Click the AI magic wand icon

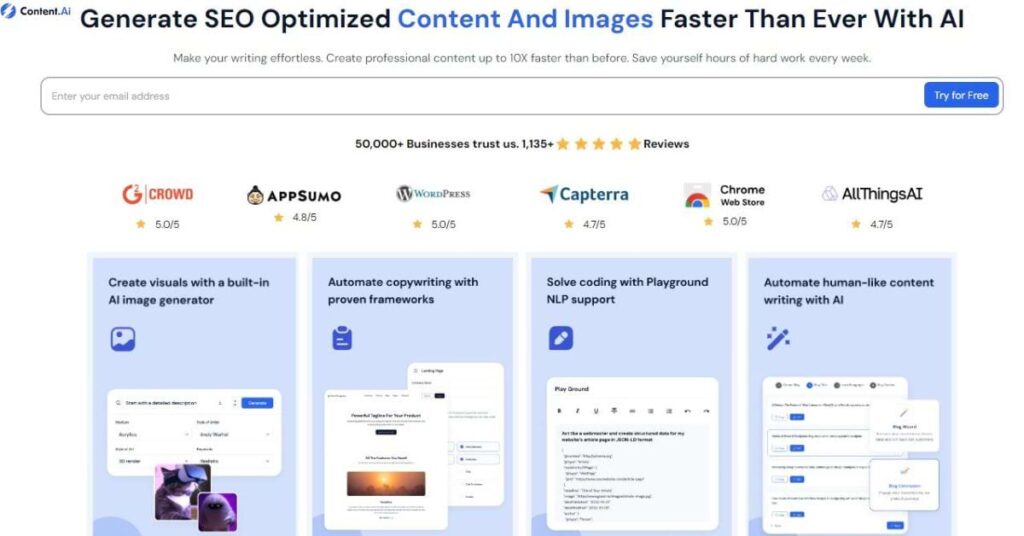[778, 338]
